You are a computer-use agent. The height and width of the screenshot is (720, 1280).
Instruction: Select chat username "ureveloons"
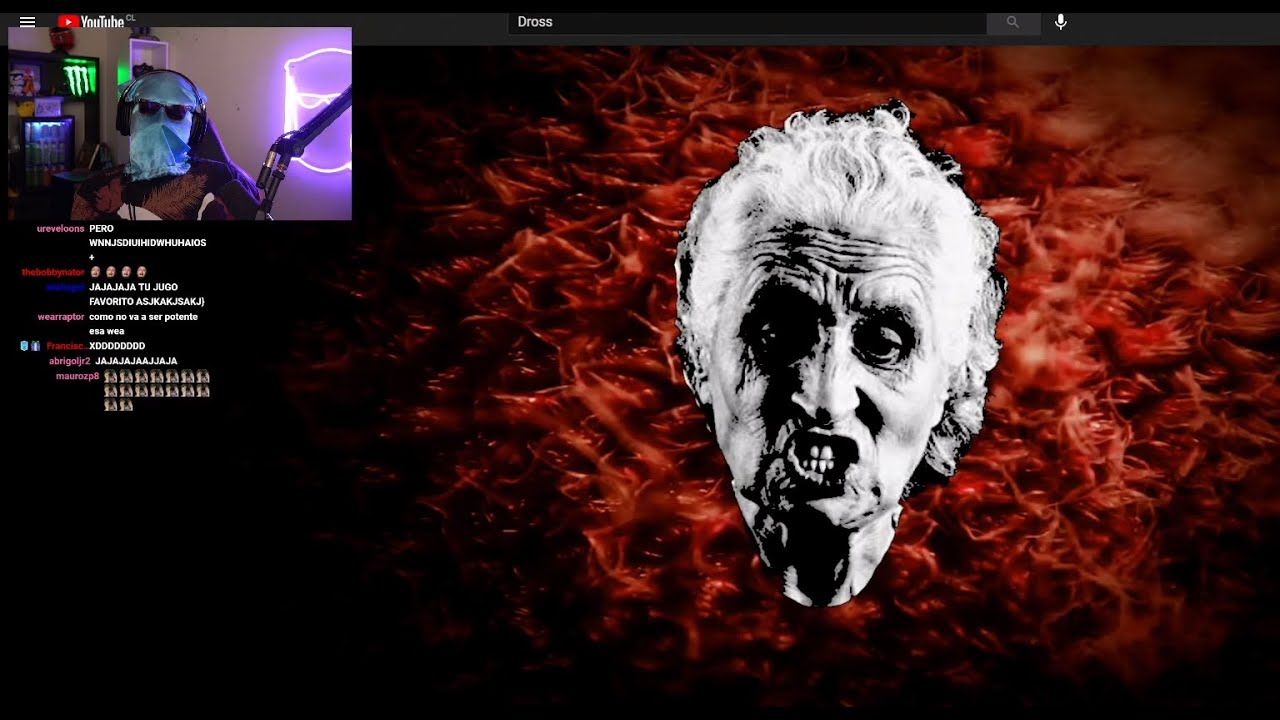click(x=60, y=229)
